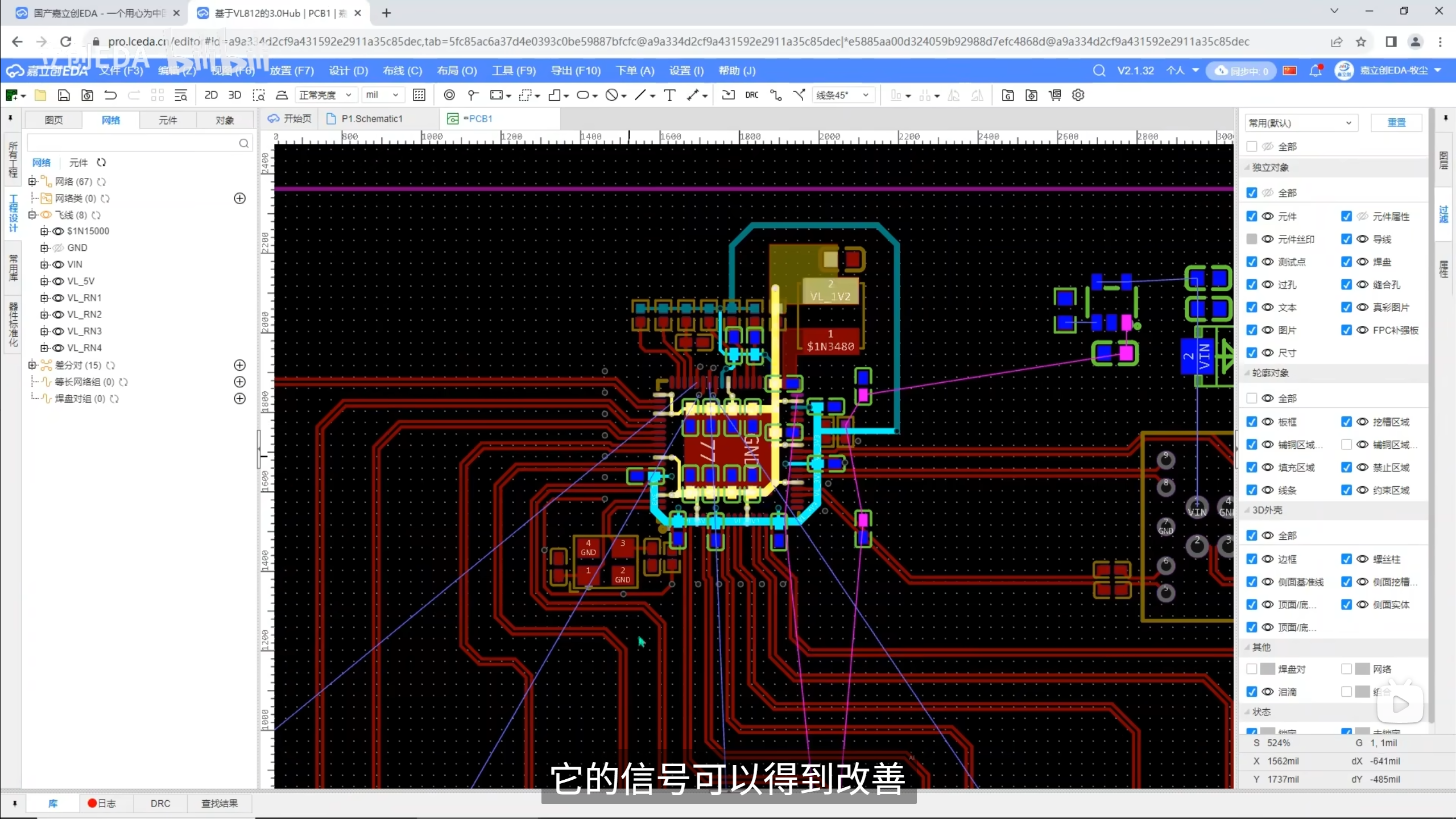Toggle the grid display icon
This screenshot has width=1456, height=819.
click(x=419, y=95)
